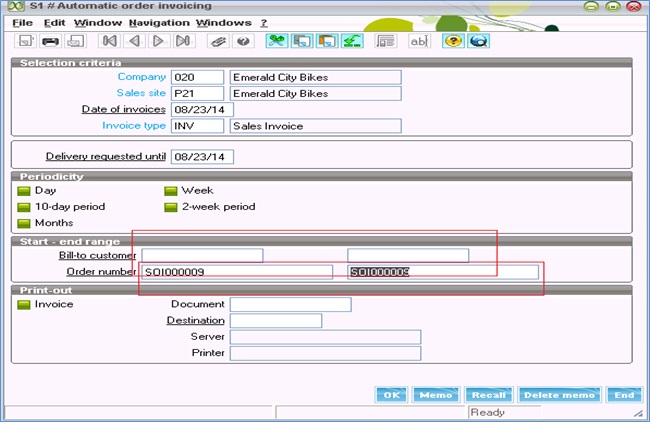
Task: Click the Recall button
Action: [x=489, y=395]
